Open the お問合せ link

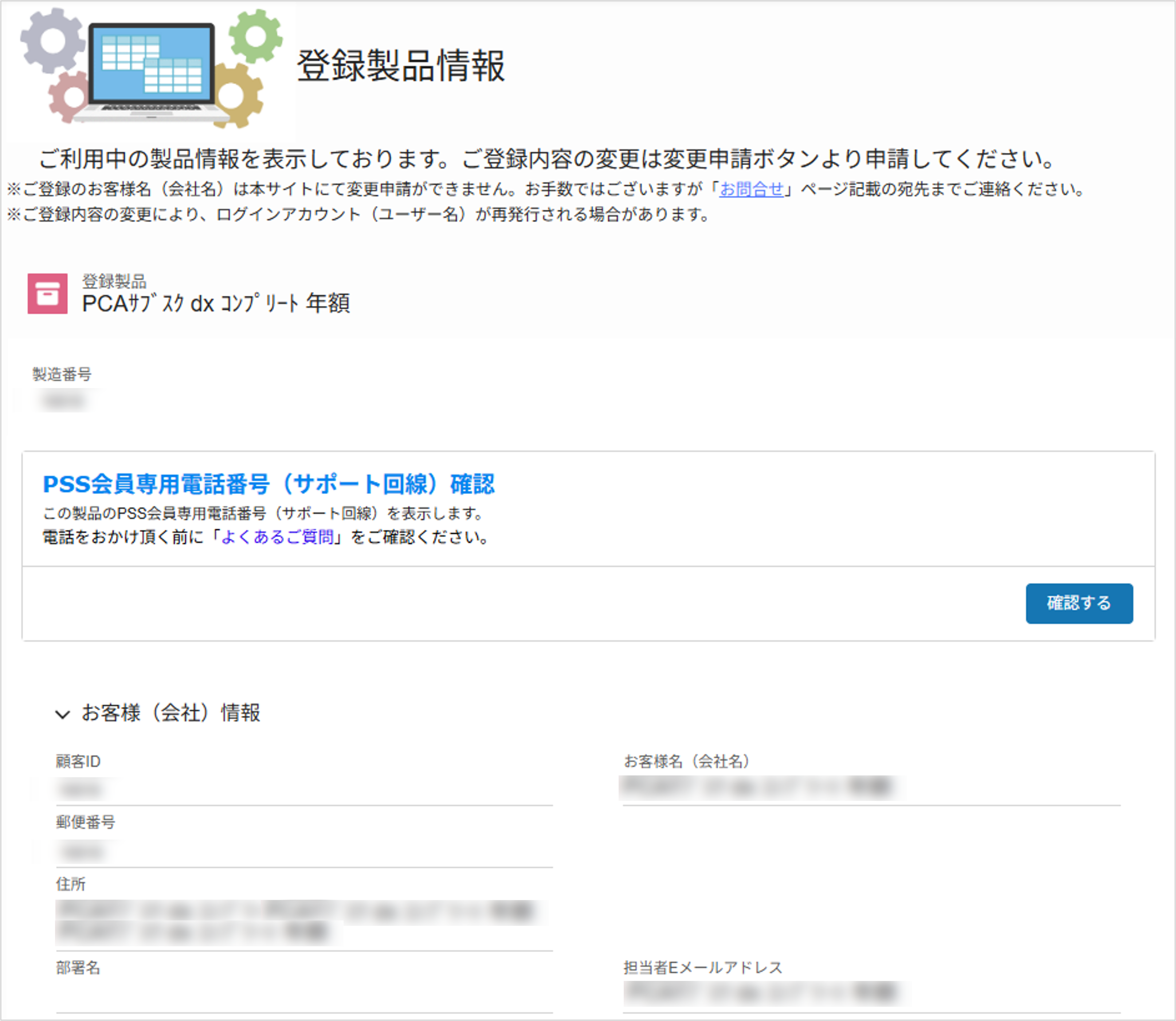click(751, 190)
